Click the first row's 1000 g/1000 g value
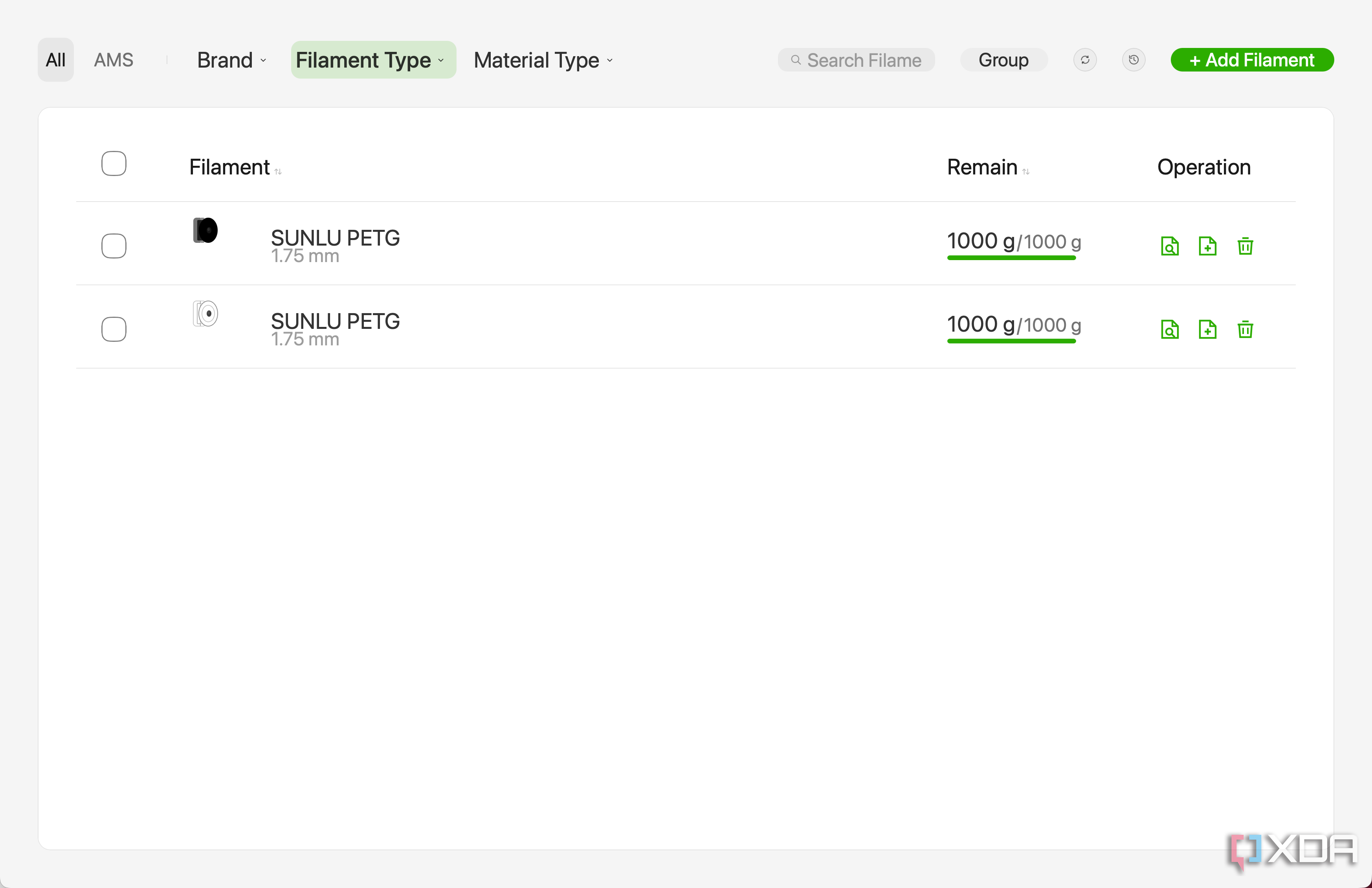The image size is (1372, 888). pyautogui.click(x=1014, y=241)
